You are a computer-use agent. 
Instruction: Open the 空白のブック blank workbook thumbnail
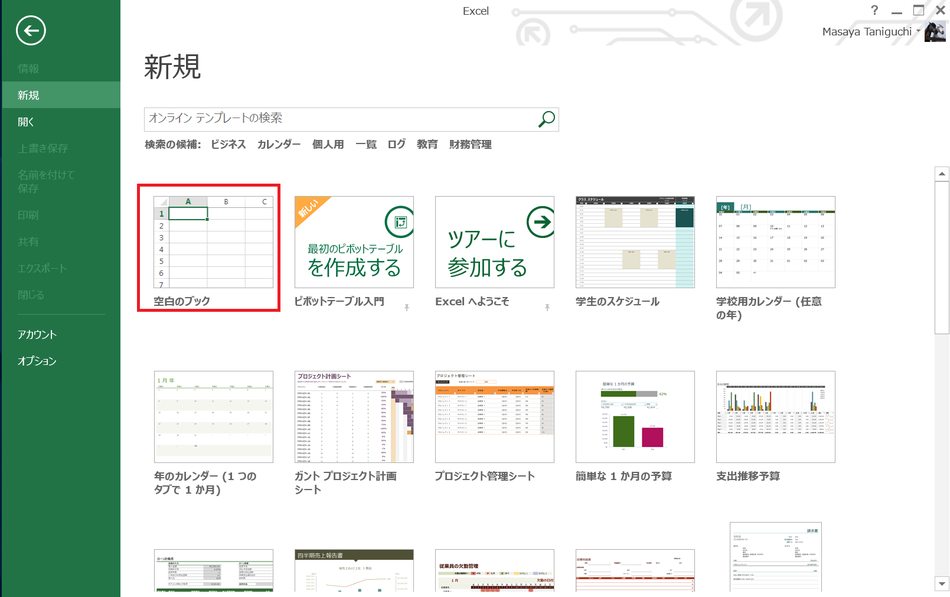click(213, 242)
